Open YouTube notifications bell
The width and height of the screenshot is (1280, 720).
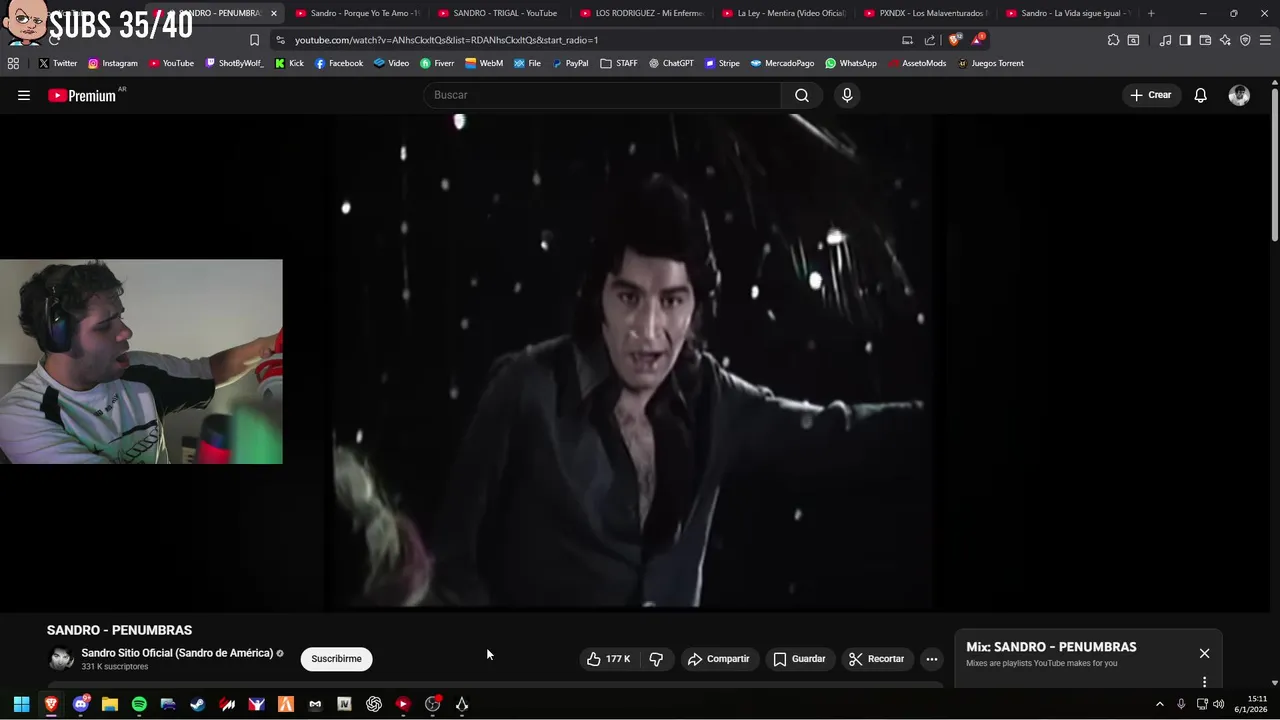pos(1200,95)
